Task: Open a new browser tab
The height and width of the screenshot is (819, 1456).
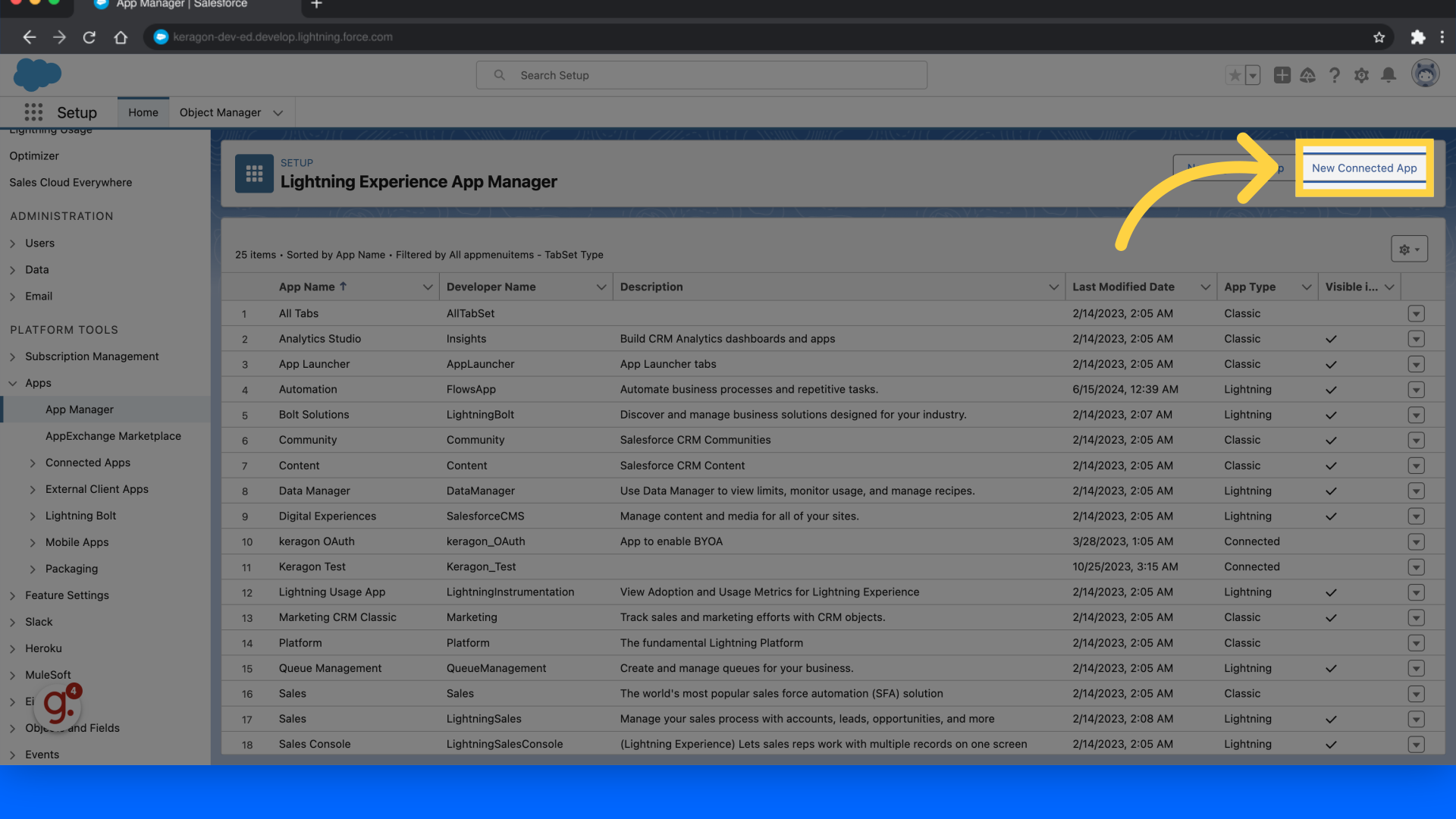Action: 317,5
